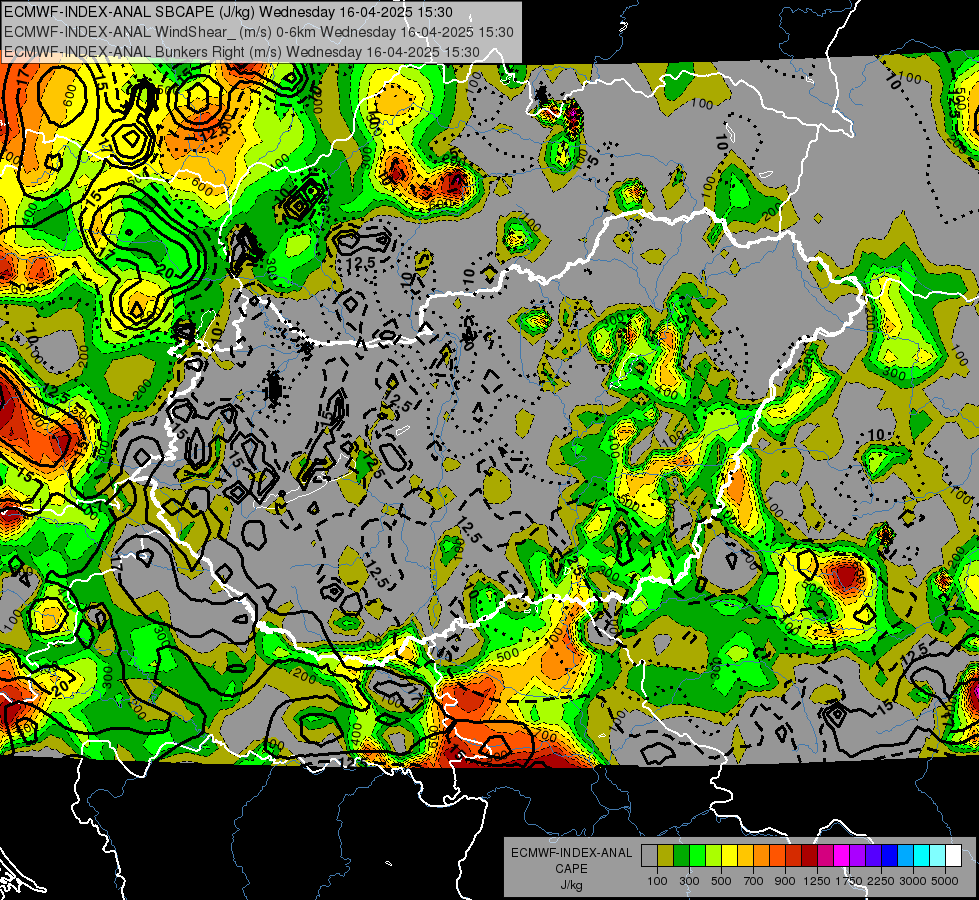The height and width of the screenshot is (900, 979).
Task: Click the pure yellow legend swatch
Action: pos(729,856)
